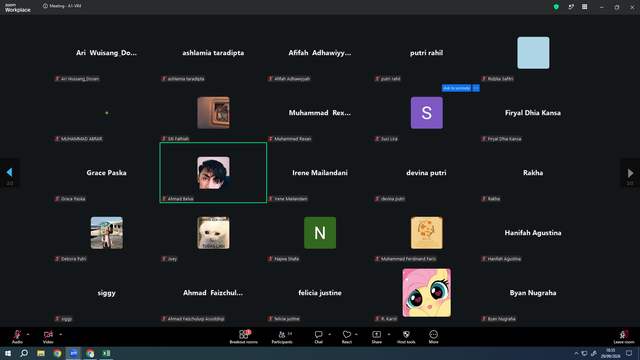The width and height of the screenshot is (640, 360).
Task: Click the Firyal Dhia Kansa name tile
Action: coord(533,113)
